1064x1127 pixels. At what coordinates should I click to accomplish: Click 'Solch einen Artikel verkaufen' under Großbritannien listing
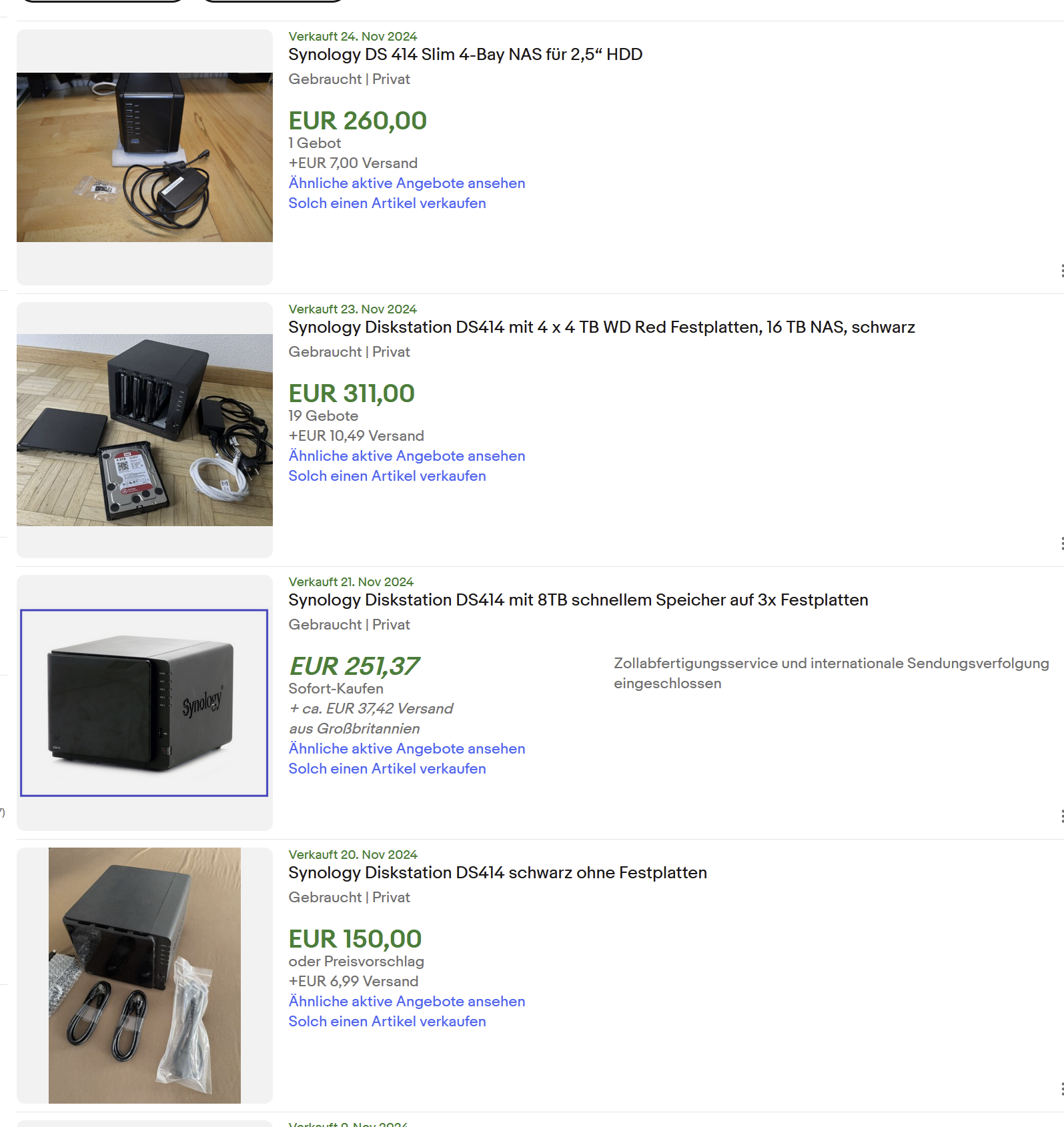387,769
